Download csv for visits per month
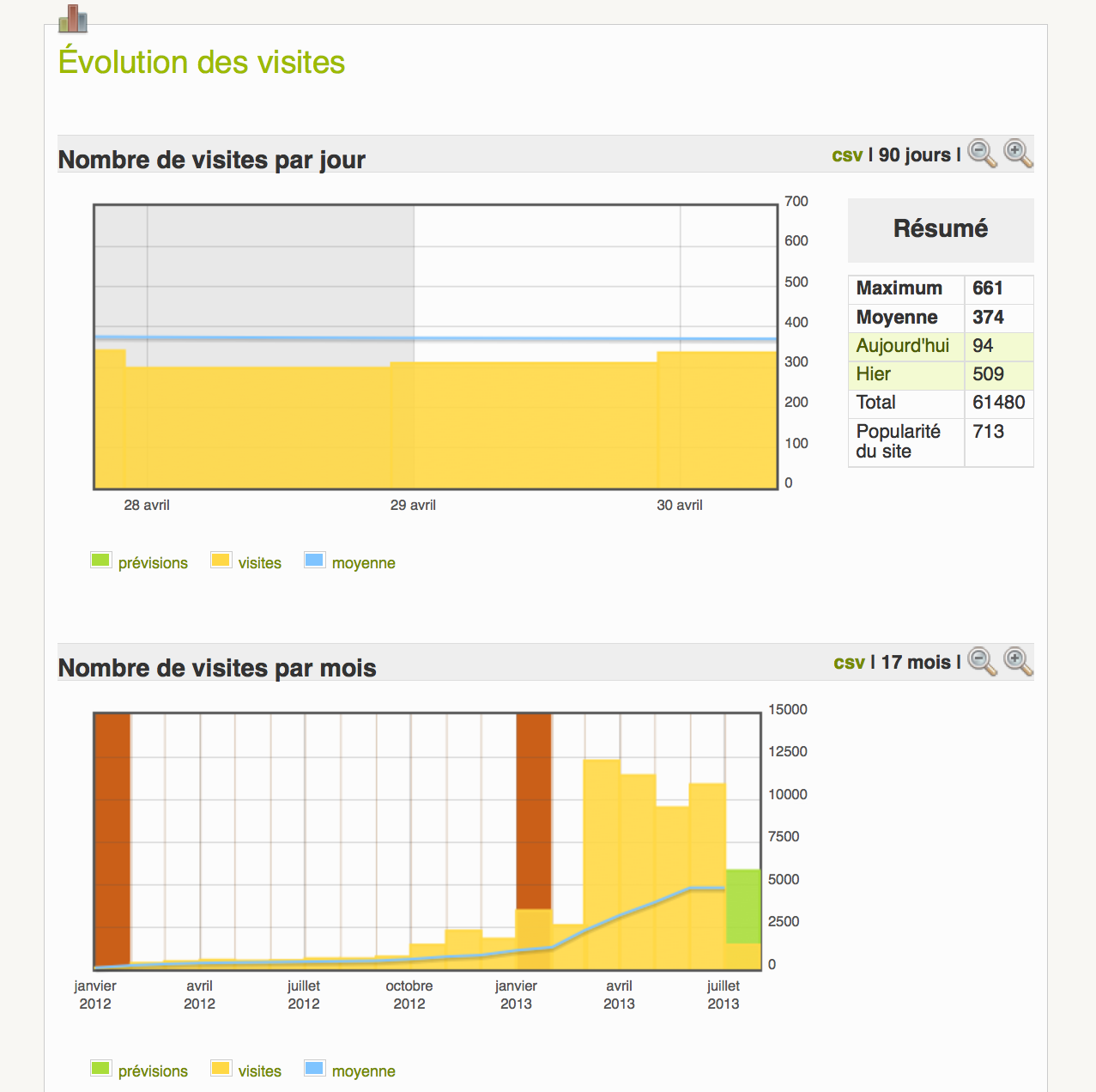This screenshot has height=1092, width=1096. coord(849,663)
